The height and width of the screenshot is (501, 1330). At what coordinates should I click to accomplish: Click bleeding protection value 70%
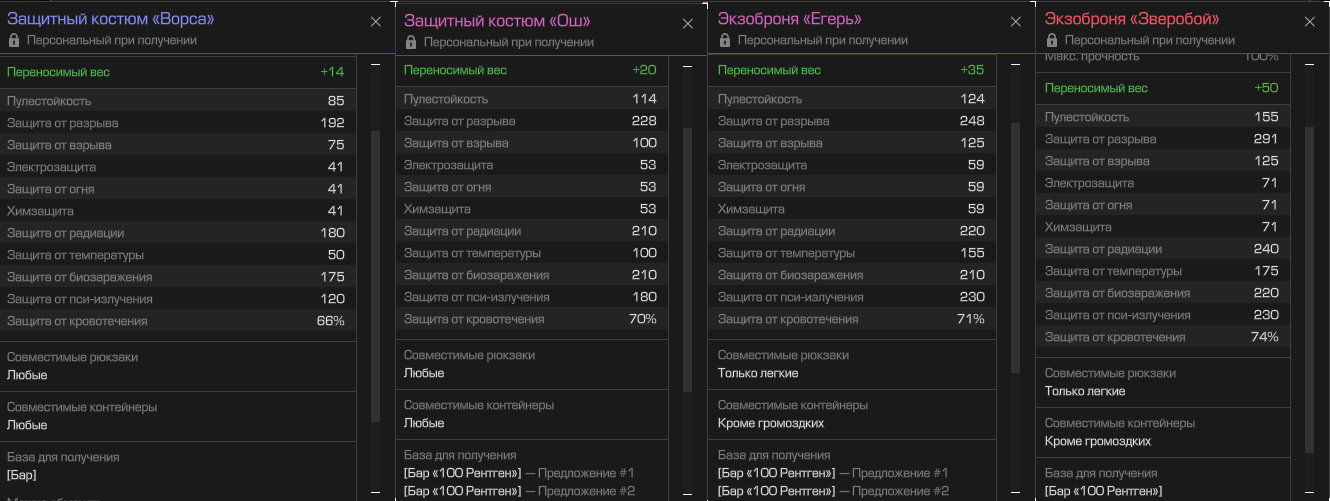coord(642,319)
